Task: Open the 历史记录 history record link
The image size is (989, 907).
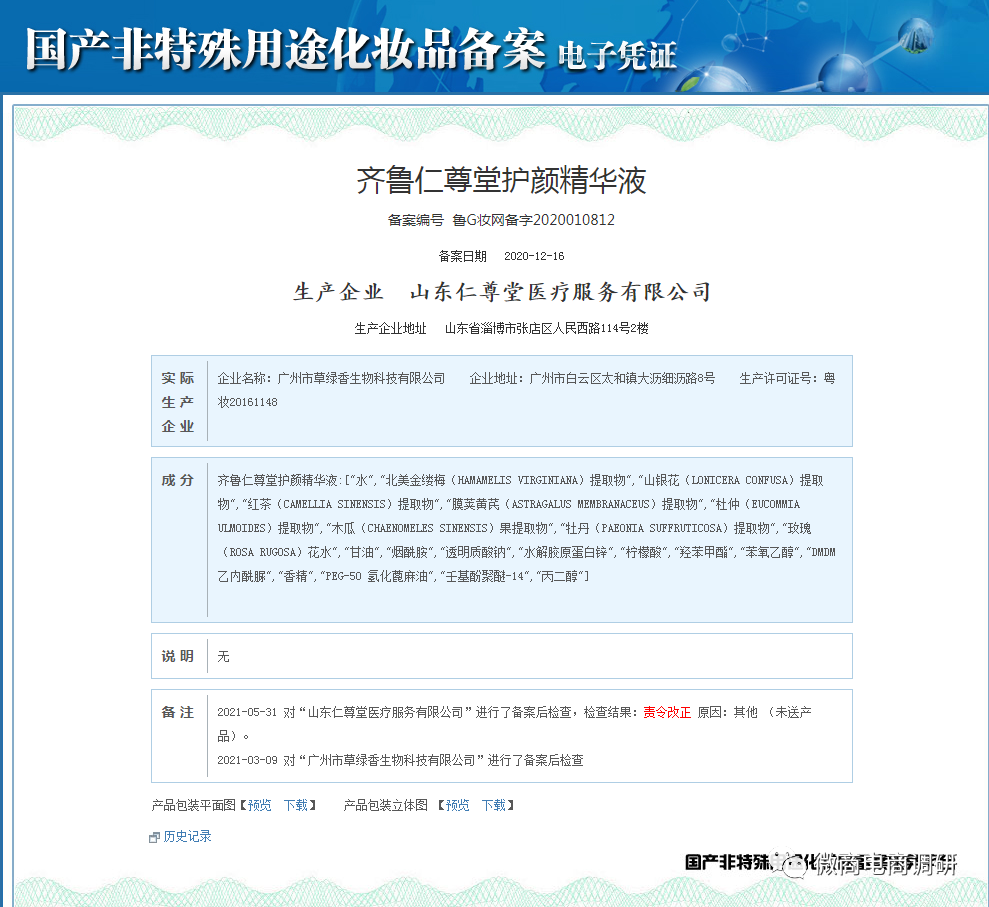Action: click(x=186, y=836)
